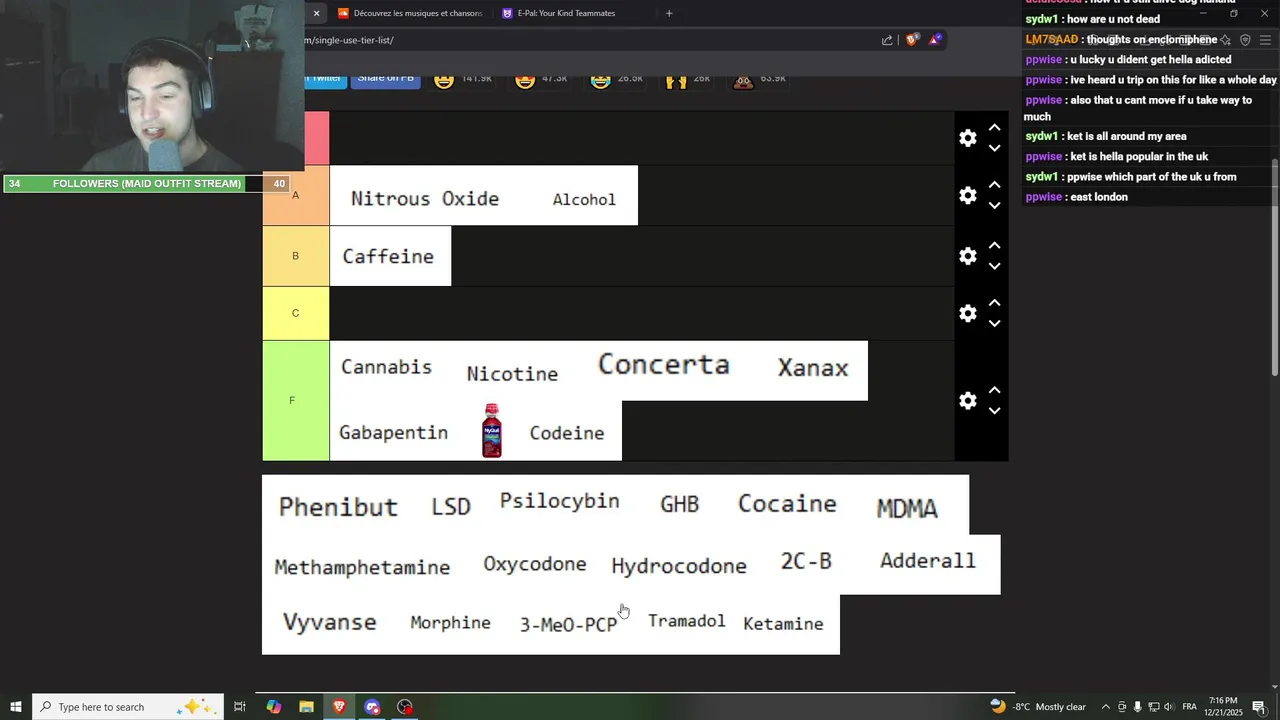The image size is (1280, 720).
Task: Move the A tier row down
Action: pyautogui.click(x=994, y=206)
